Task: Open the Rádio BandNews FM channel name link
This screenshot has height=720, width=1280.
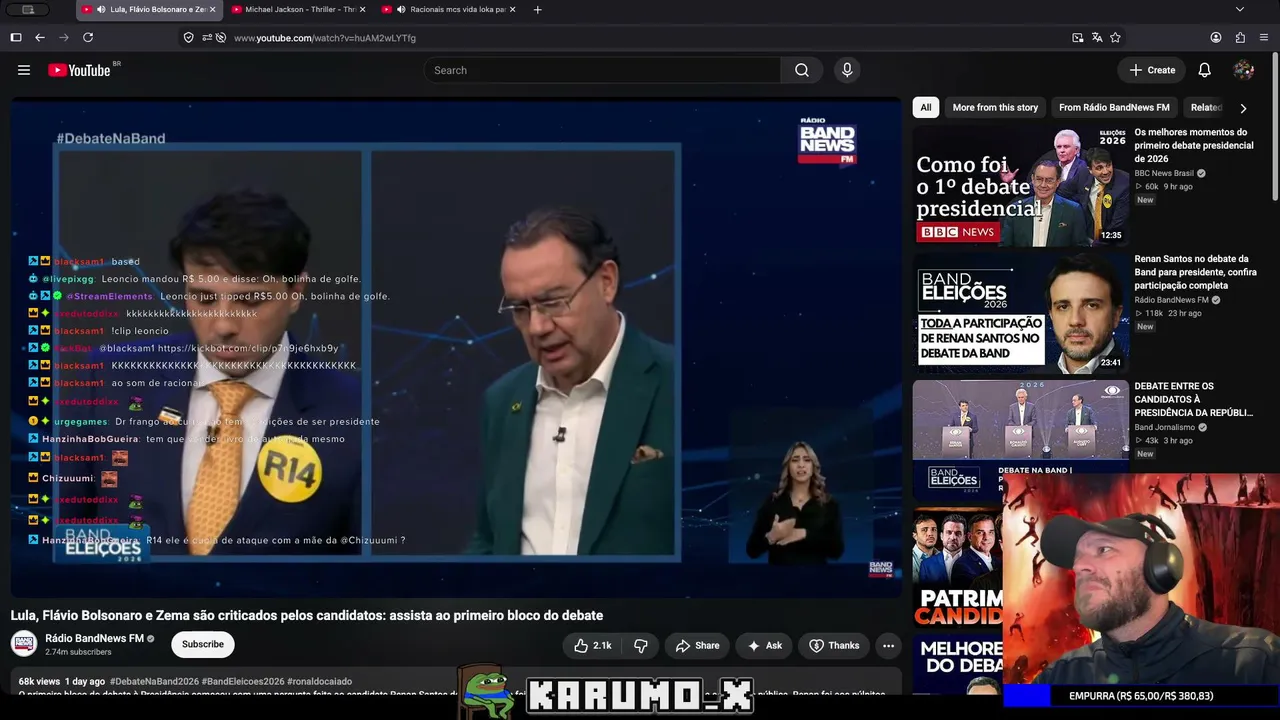Action: coord(94,638)
